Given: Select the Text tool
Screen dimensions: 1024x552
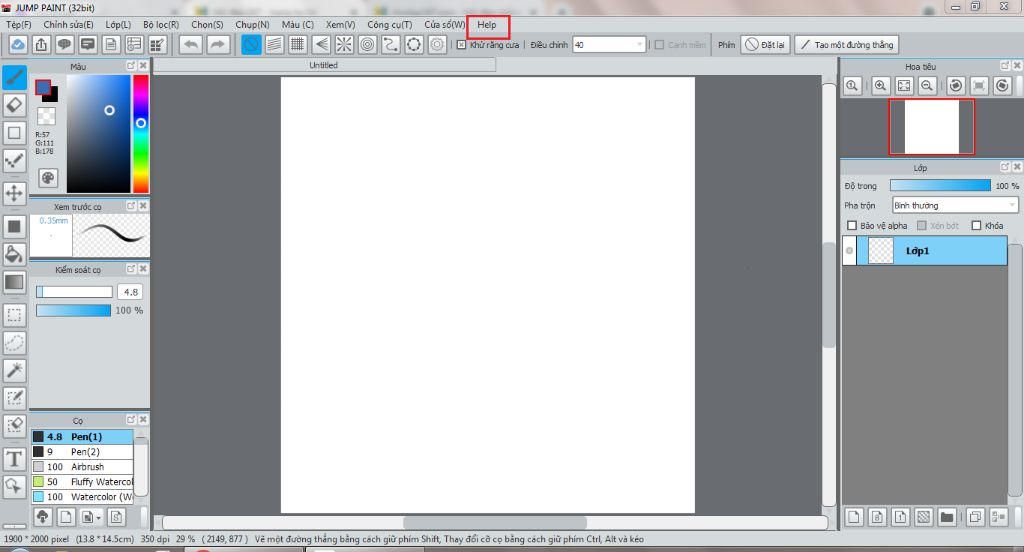Looking at the screenshot, I should (14, 459).
